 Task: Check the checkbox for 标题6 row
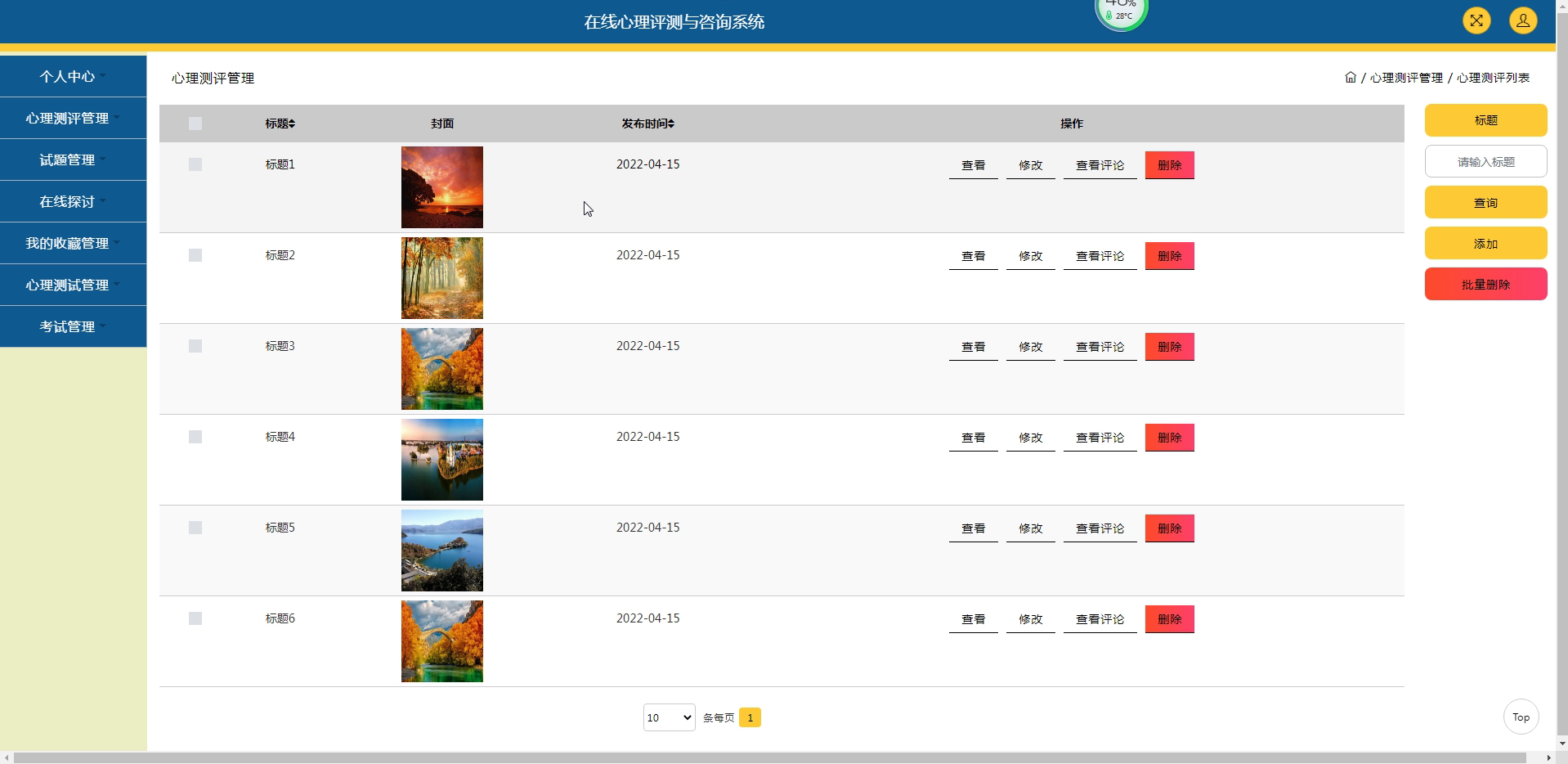coord(195,618)
